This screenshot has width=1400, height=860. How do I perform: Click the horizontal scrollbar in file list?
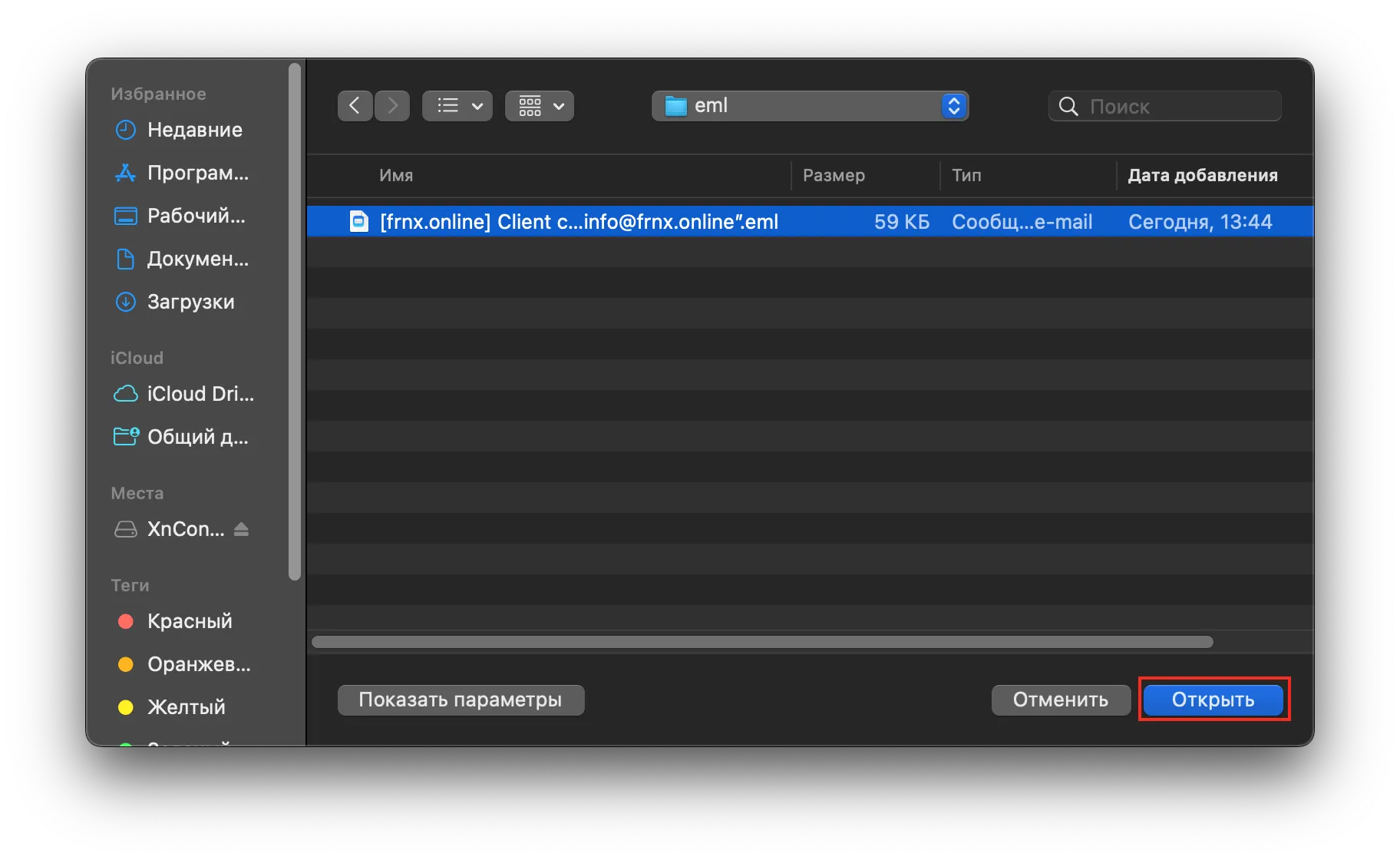tap(761, 642)
